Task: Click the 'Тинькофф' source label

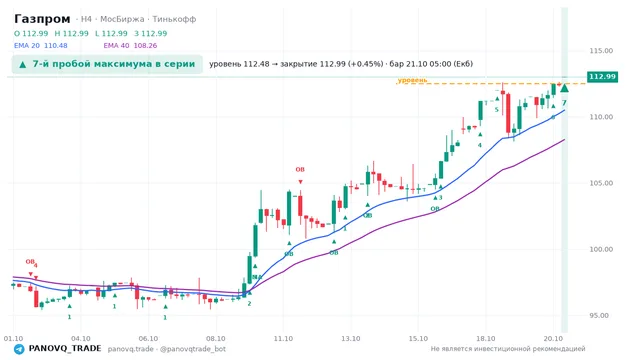Action: click(174, 19)
